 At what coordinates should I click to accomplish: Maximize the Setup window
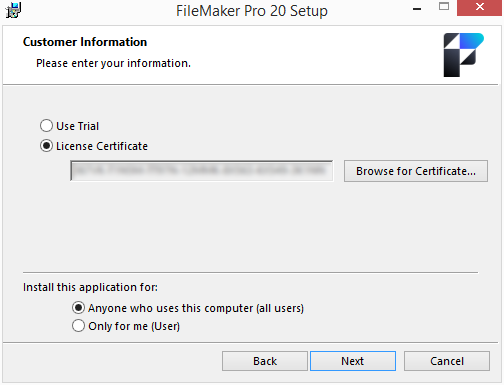(444, 7)
